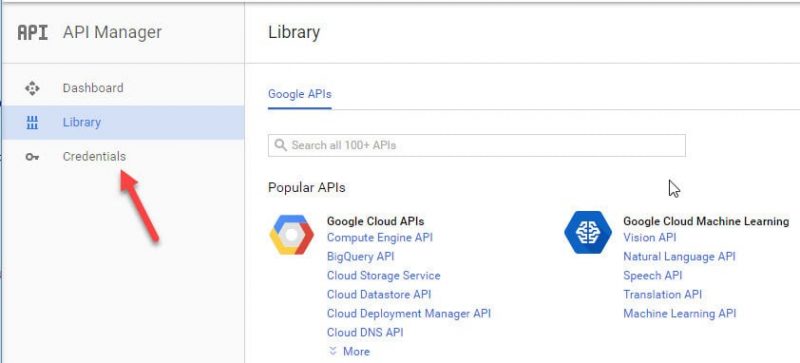The height and width of the screenshot is (363, 800).
Task: Focus the Search all 100+ APIs field
Action: click(477, 146)
